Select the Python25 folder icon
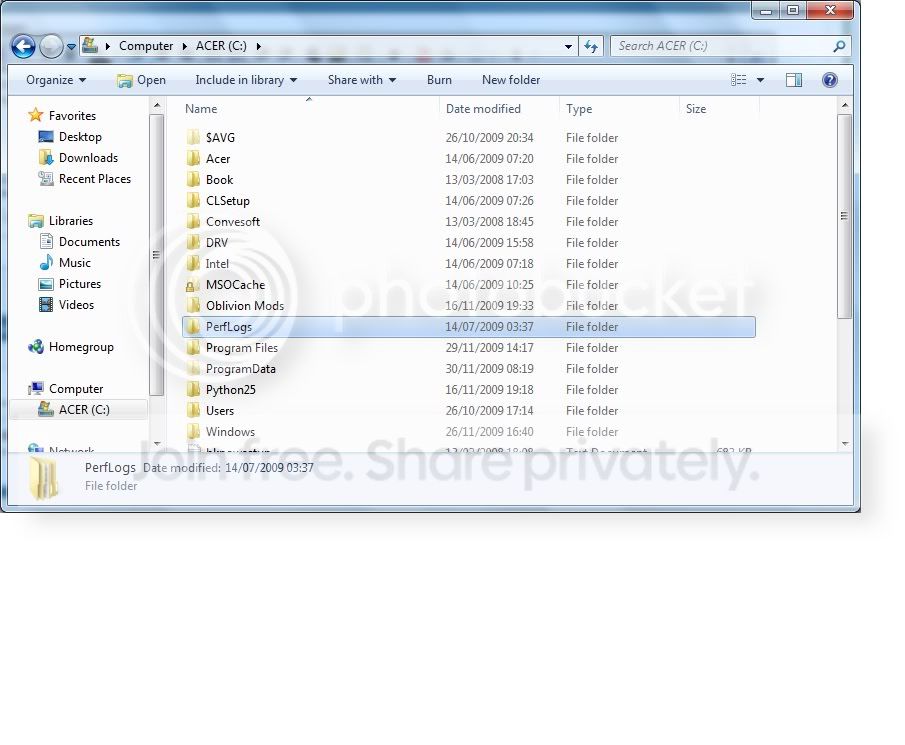The height and width of the screenshot is (745, 905). 193,390
